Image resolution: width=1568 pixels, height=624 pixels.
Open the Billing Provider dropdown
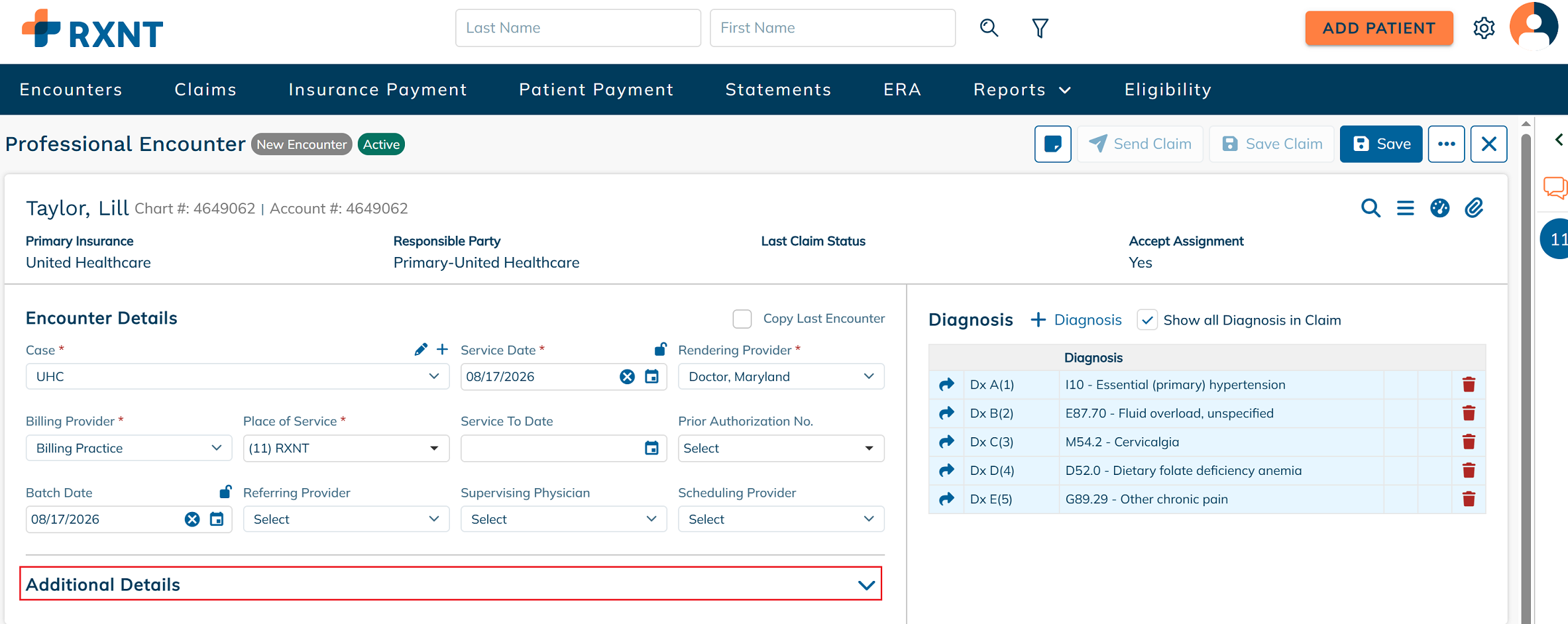[x=129, y=448]
